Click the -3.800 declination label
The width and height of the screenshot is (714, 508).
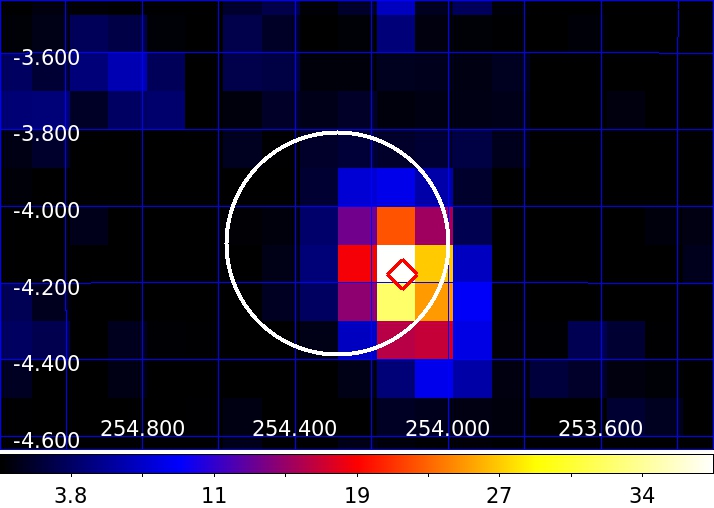pos(46,134)
